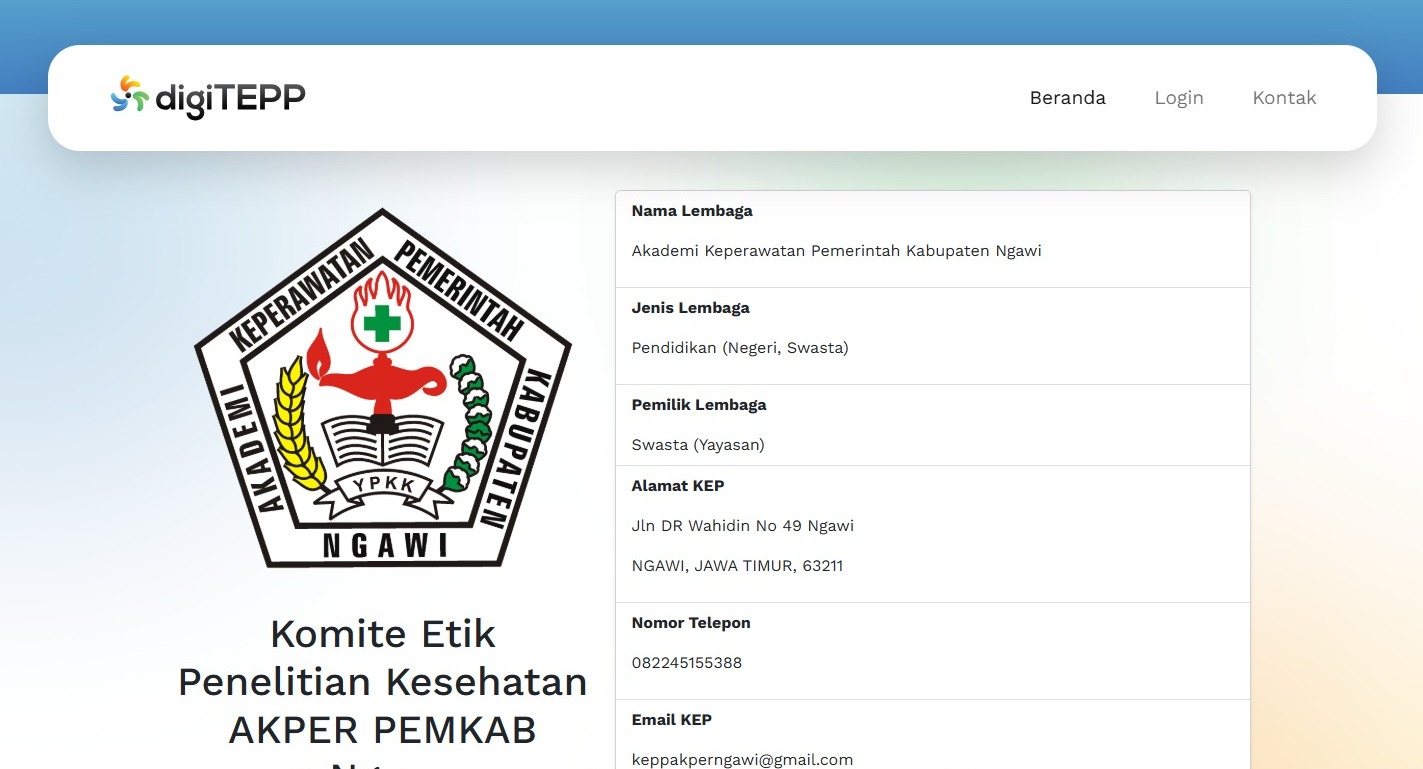Select the Nama Lembaga label

pyautogui.click(x=692, y=211)
